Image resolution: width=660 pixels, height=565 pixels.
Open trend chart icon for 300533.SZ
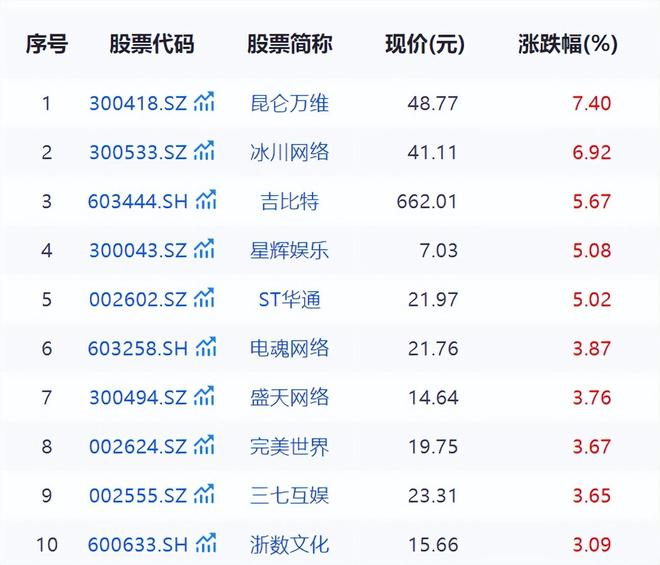(x=205, y=151)
